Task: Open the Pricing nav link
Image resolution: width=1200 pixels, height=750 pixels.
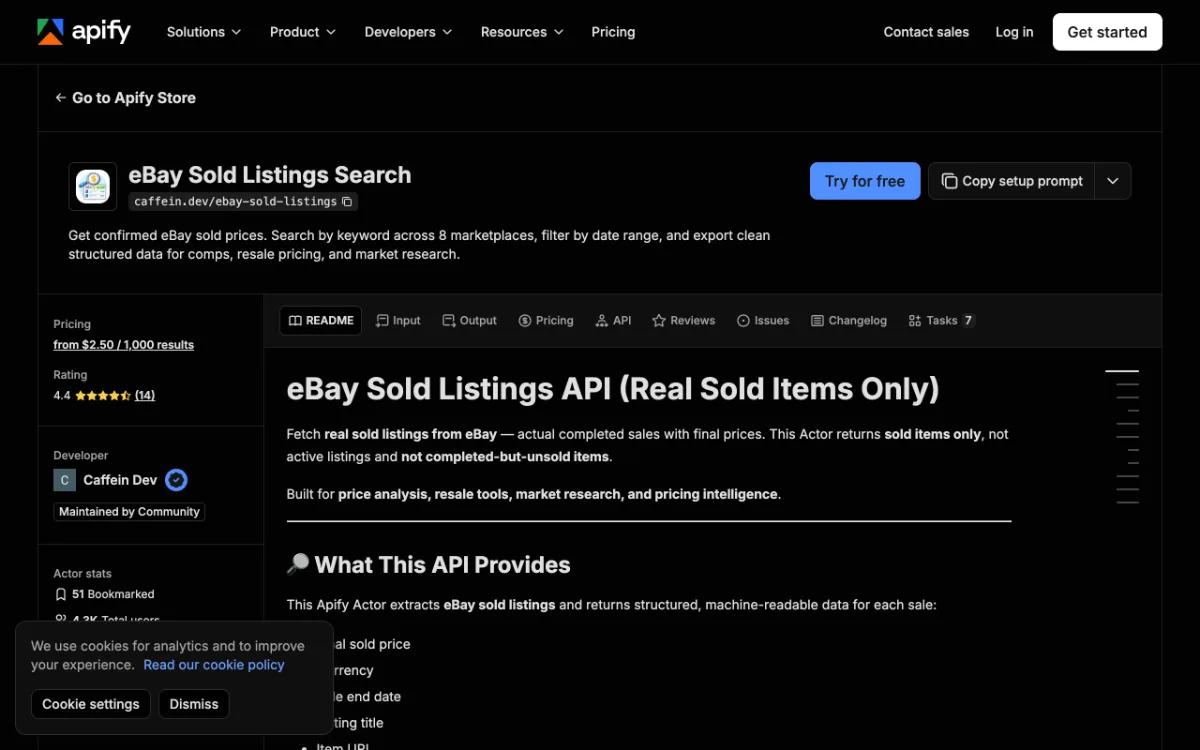Action: click(x=613, y=32)
